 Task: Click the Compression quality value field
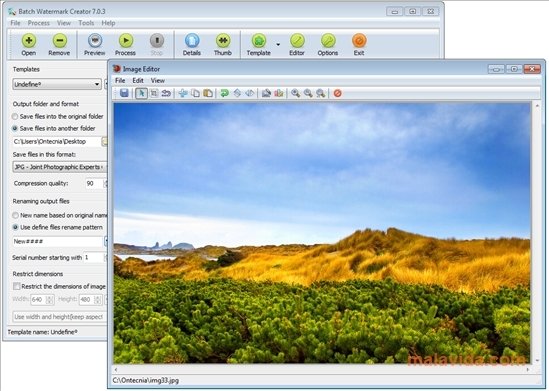click(93, 183)
